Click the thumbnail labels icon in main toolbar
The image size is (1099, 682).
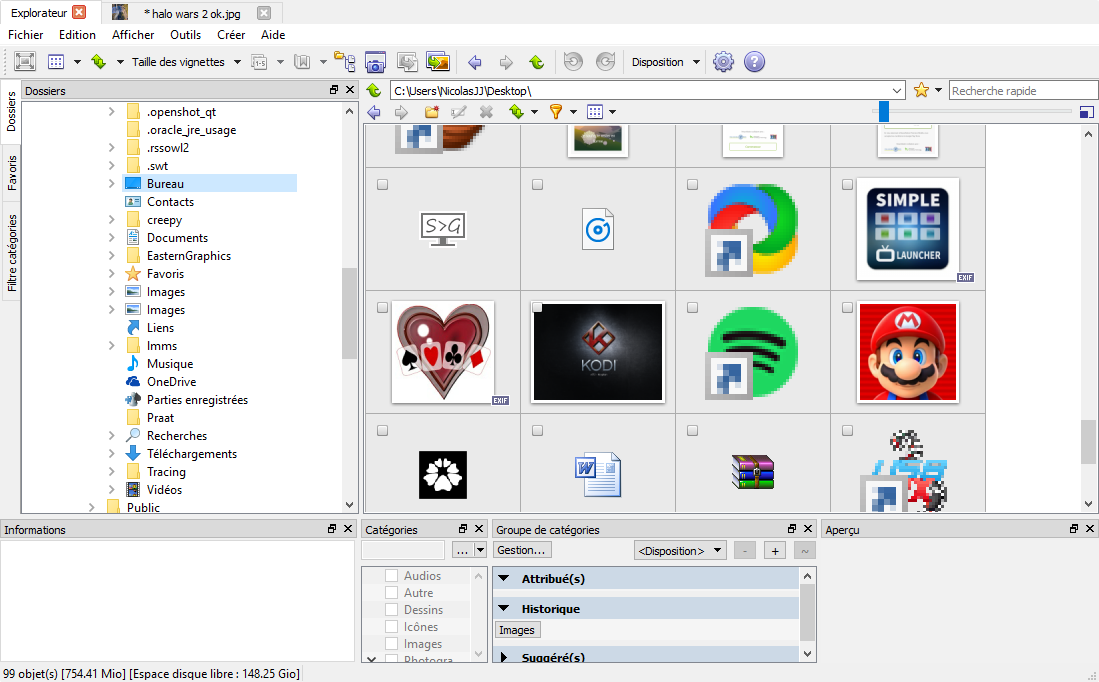pos(259,62)
